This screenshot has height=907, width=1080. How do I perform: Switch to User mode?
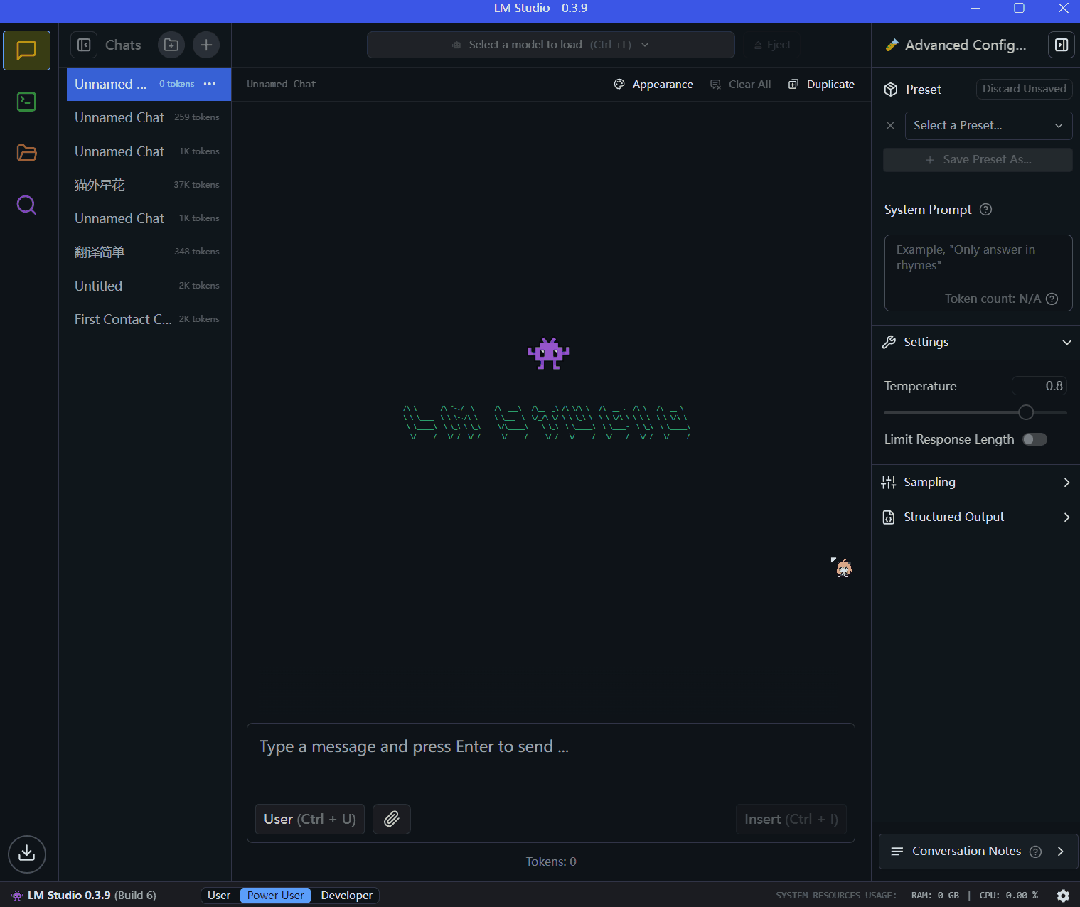click(219, 895)
